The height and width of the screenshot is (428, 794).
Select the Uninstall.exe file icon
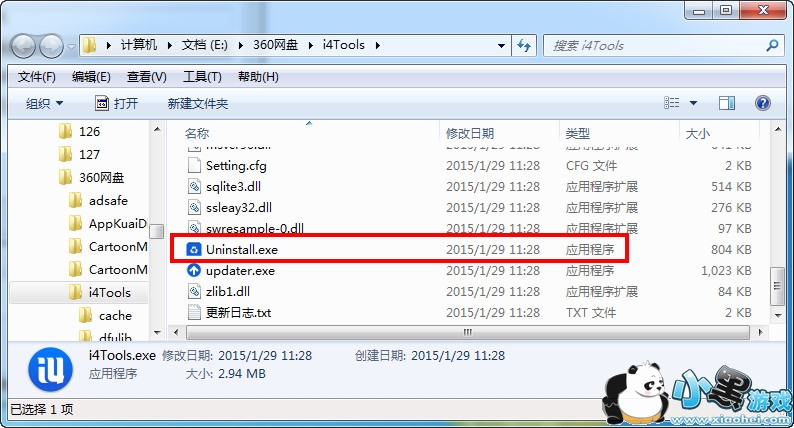click(x=193, y=249)
